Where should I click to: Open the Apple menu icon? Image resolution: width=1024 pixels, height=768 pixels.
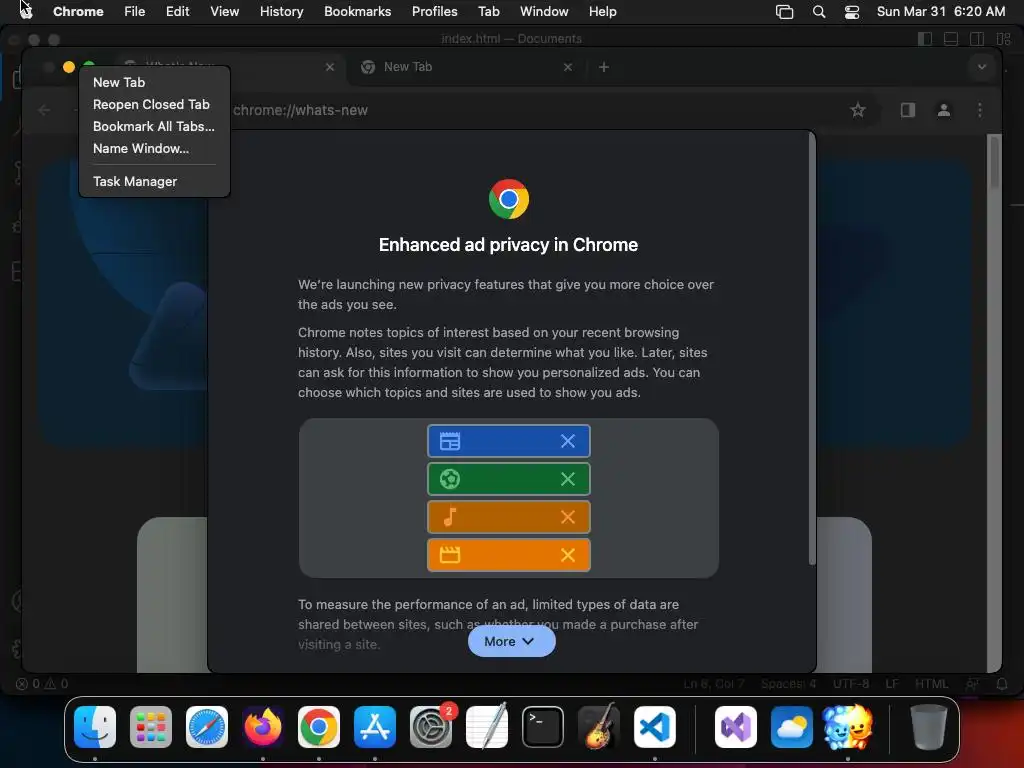[x=25, y=11]
